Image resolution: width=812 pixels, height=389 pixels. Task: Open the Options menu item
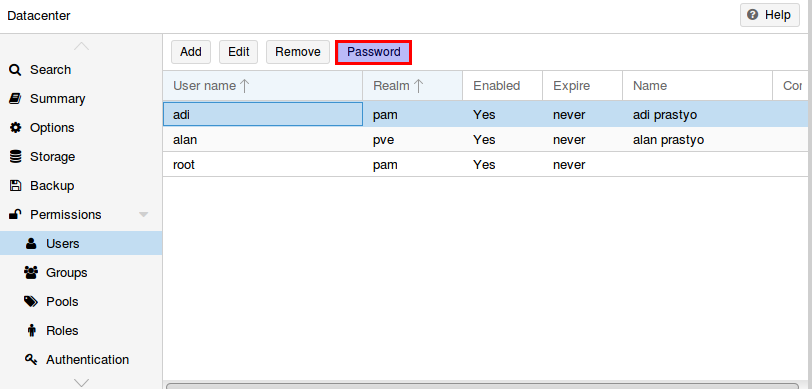point(81,128)
